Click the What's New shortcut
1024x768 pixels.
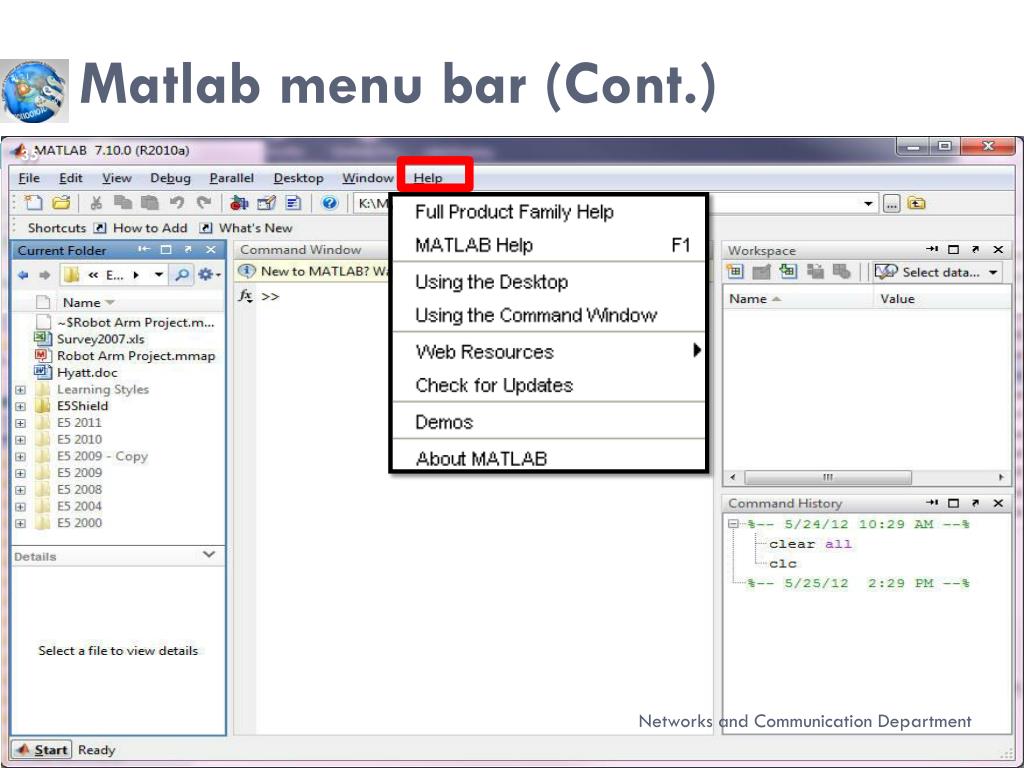(x=247, y=228)
